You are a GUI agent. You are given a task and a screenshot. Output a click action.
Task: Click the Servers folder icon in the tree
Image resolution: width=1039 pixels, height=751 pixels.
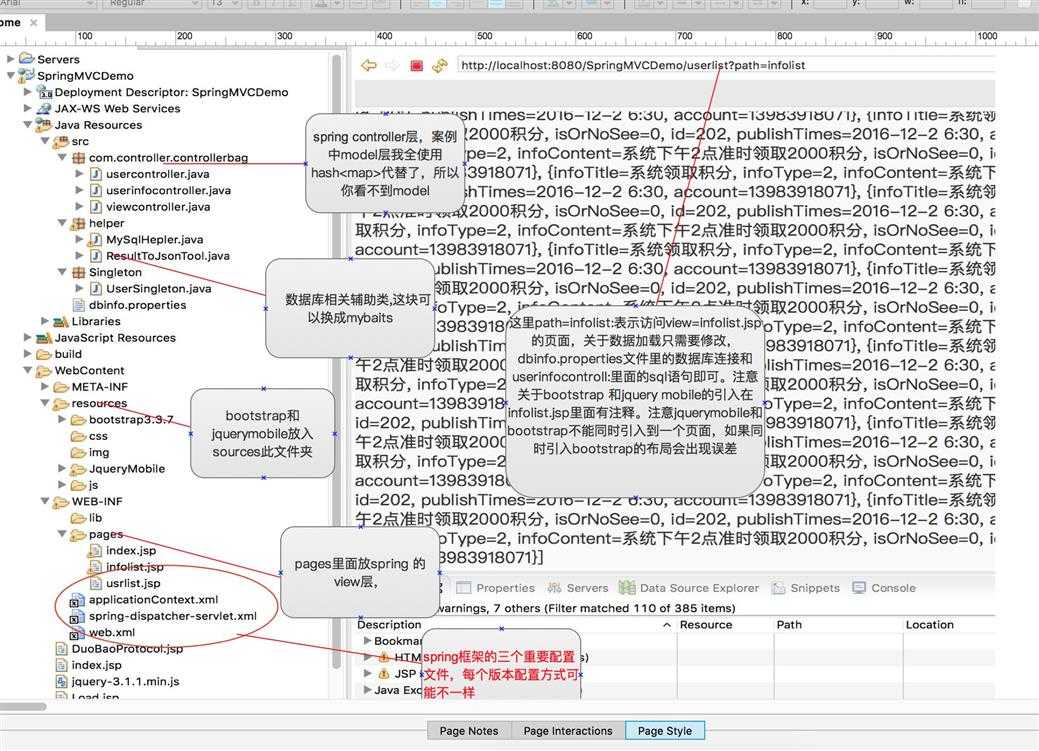tap(27, 59)
